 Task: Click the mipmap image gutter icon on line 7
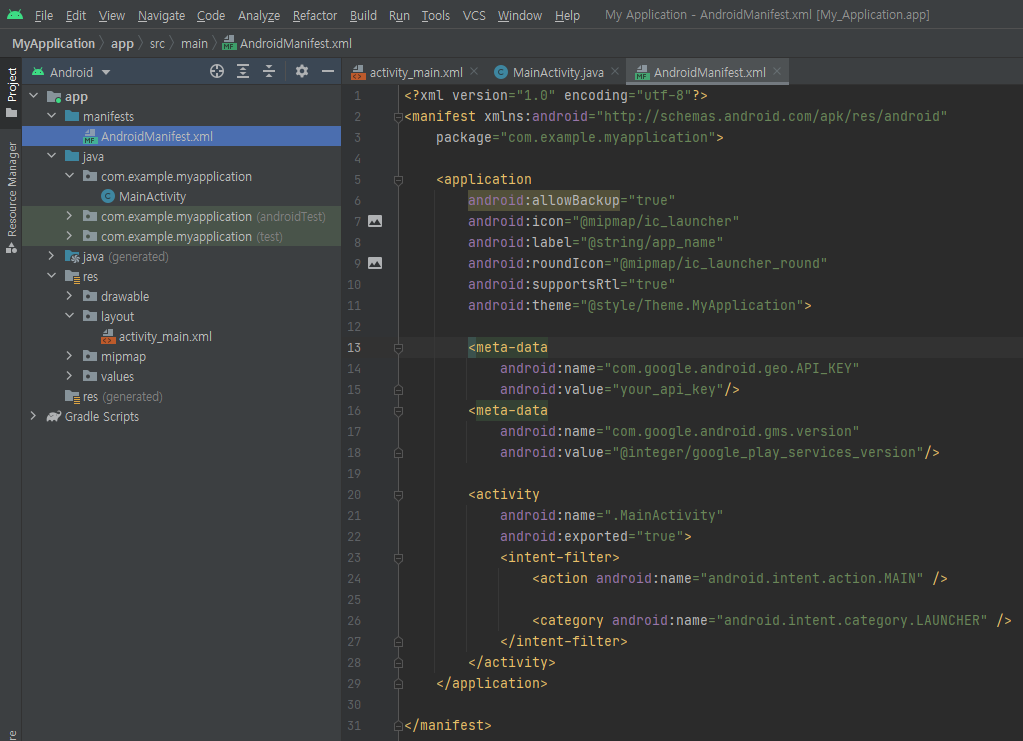tap(375, 221)
